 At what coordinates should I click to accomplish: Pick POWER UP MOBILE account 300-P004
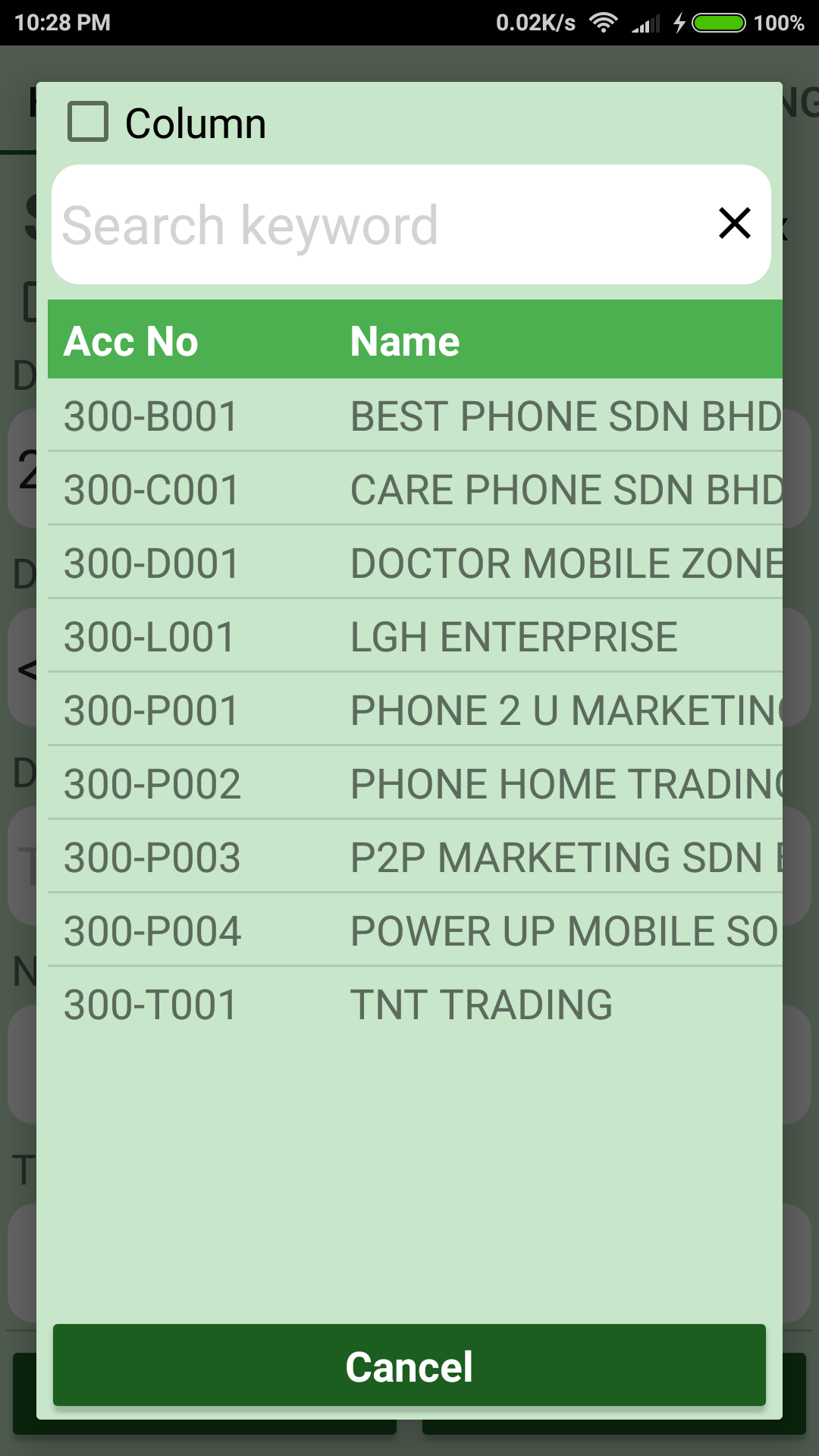click(415, 931)
